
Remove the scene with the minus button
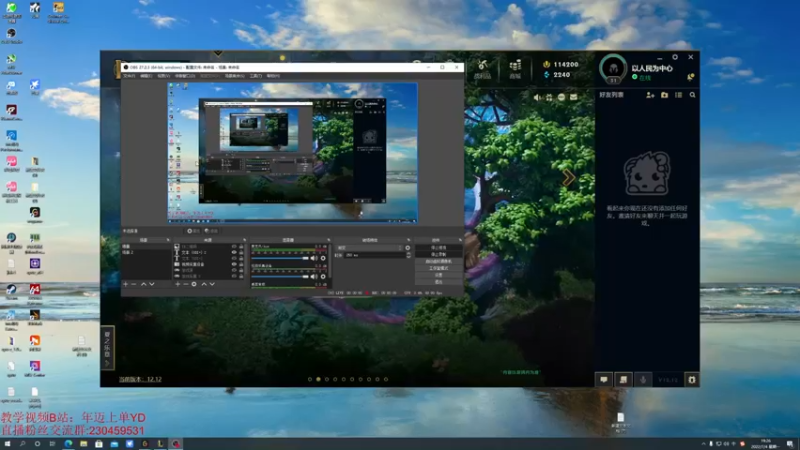point(134,284)
